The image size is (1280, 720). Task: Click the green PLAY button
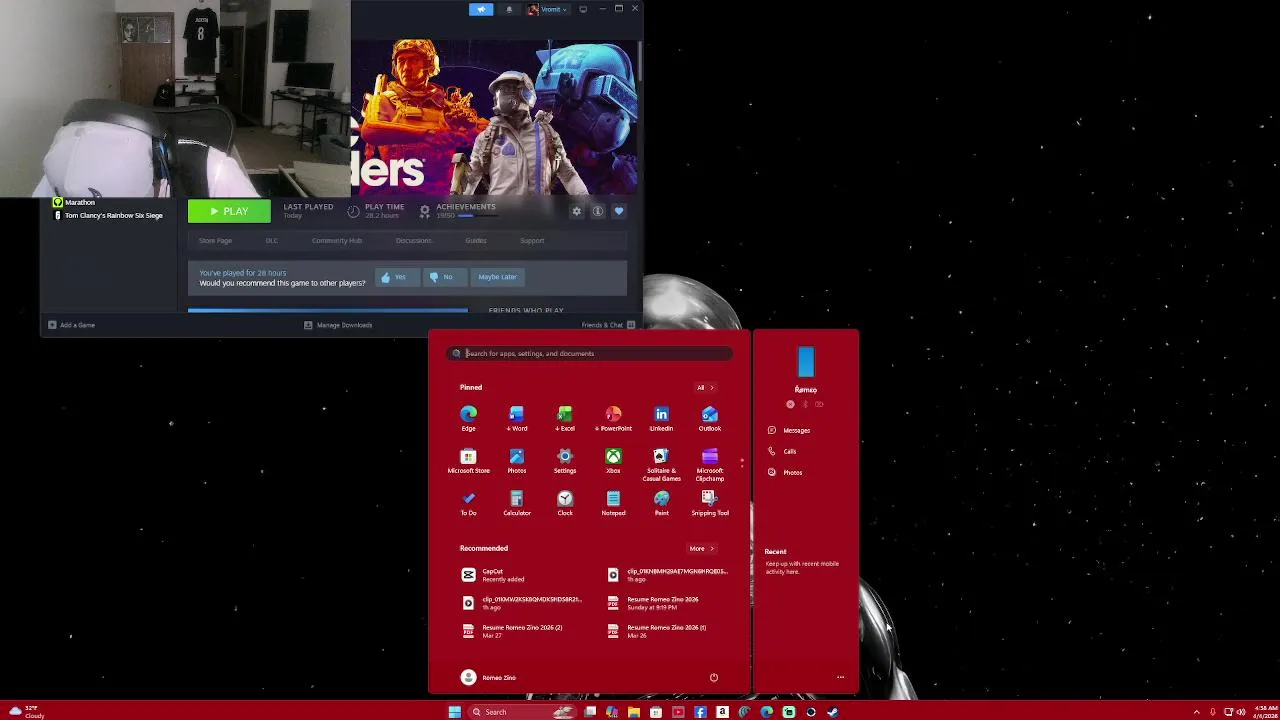229,211
